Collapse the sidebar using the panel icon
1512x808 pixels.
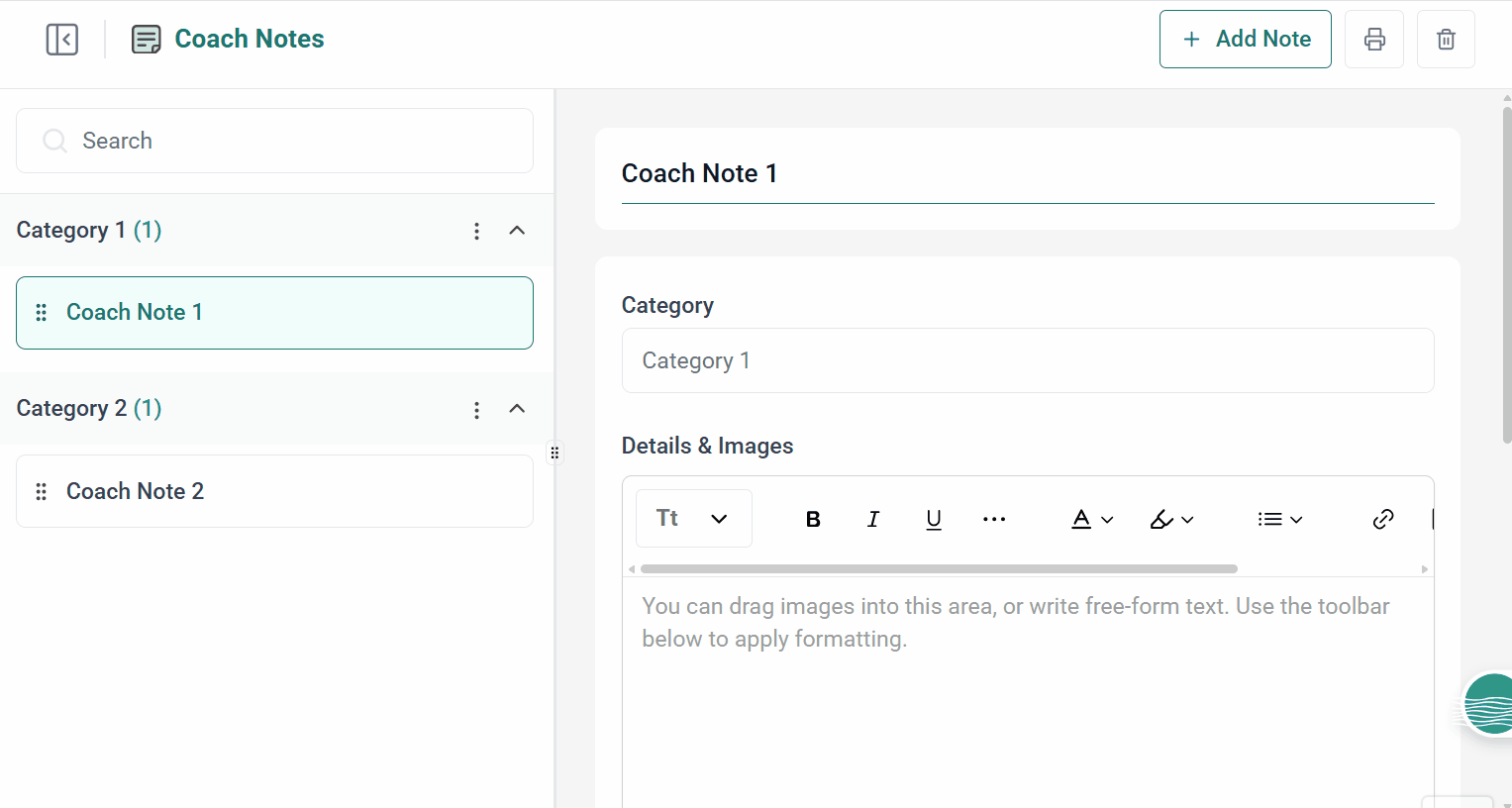[61, 39]
